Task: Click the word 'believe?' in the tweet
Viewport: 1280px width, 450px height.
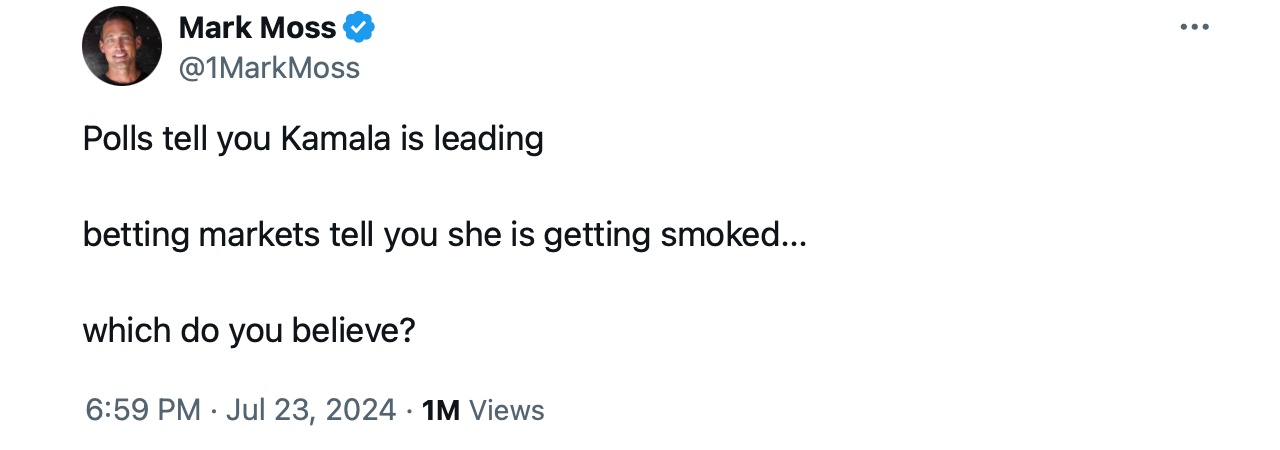Action: coord(353,331)
